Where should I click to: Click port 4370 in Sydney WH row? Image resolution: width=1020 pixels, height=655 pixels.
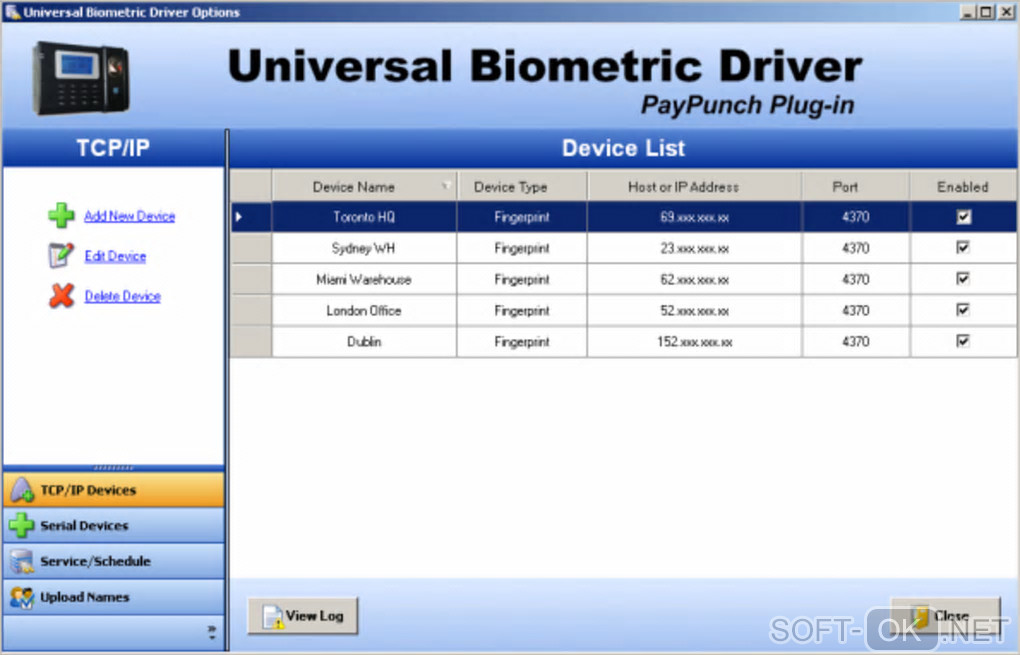pos(855,248)
